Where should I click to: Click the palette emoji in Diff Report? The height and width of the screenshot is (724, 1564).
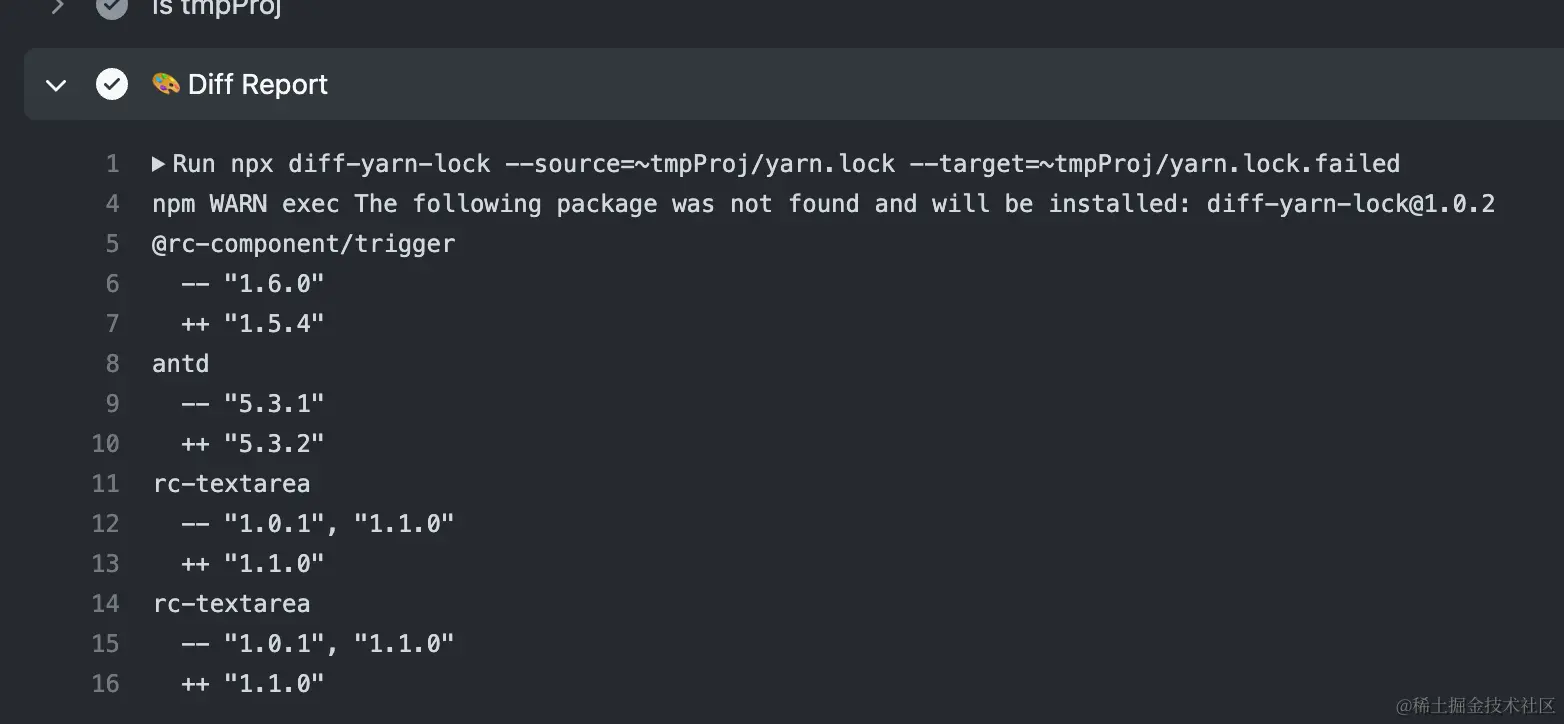coord(165,84)
